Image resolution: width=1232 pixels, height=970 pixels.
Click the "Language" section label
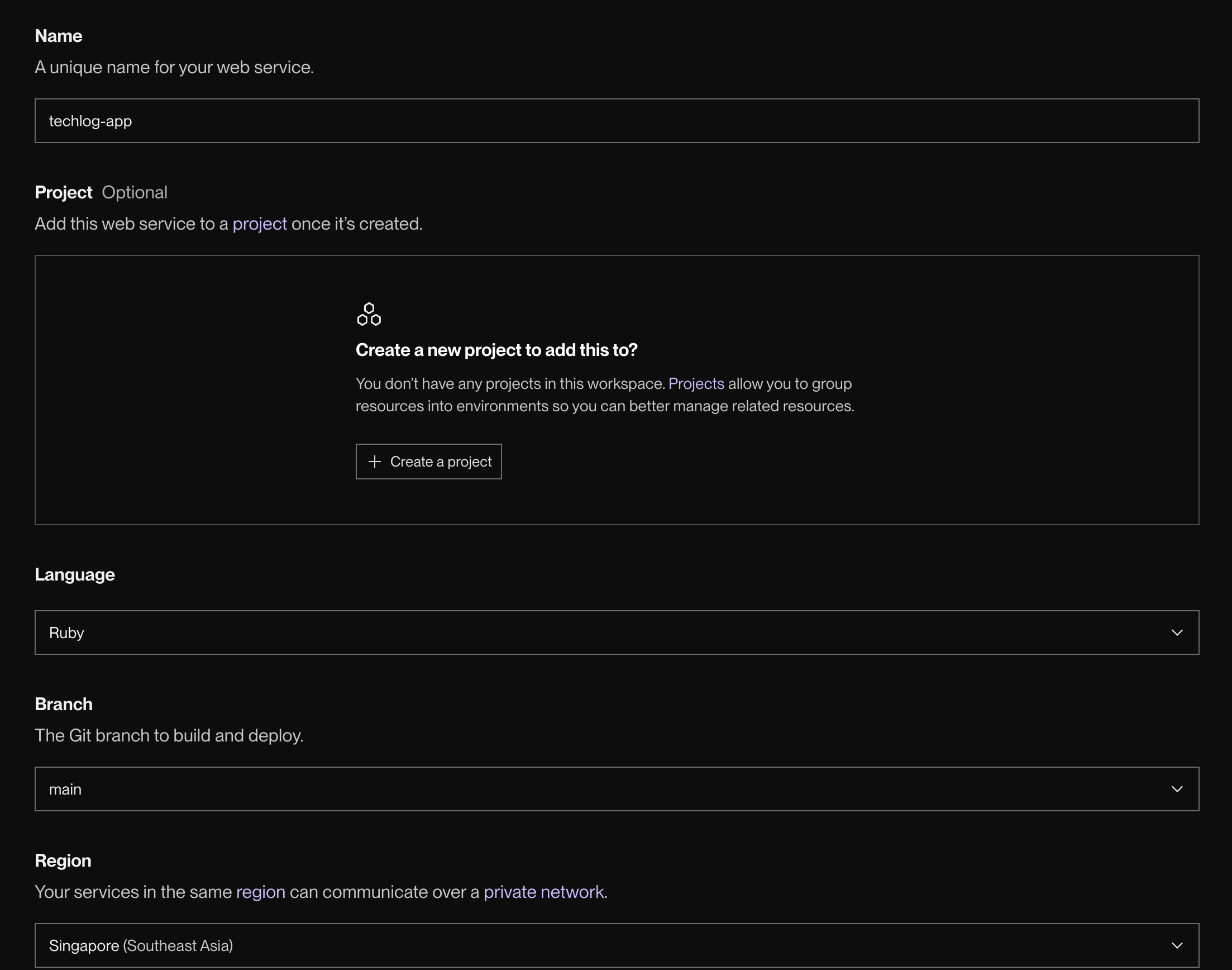(x=75, y=575)
